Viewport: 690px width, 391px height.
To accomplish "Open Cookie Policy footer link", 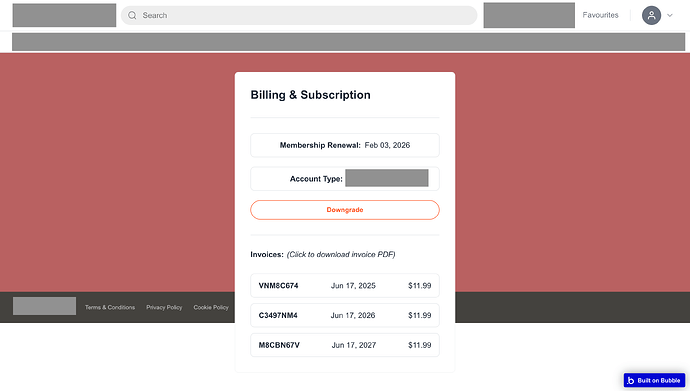I will point(211,307).
